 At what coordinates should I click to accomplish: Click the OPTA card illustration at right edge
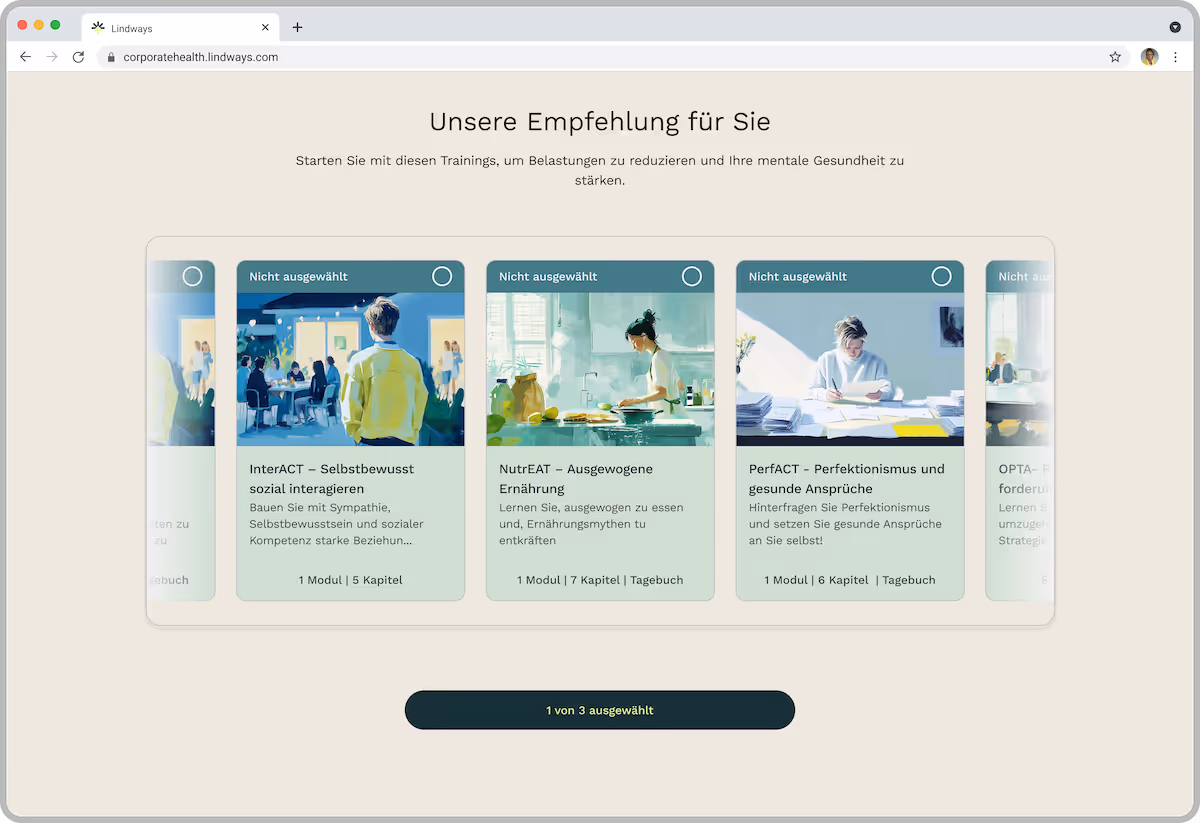click(1019, 369)
